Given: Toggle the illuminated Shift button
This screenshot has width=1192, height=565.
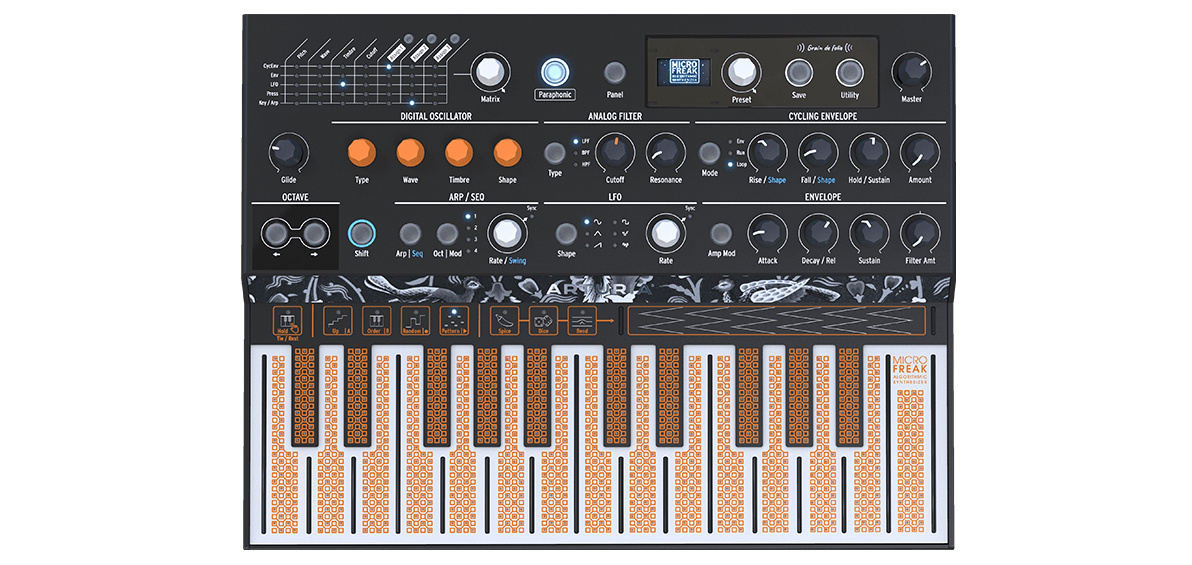Looking at the screenshot, I should [x=362, y=233].
